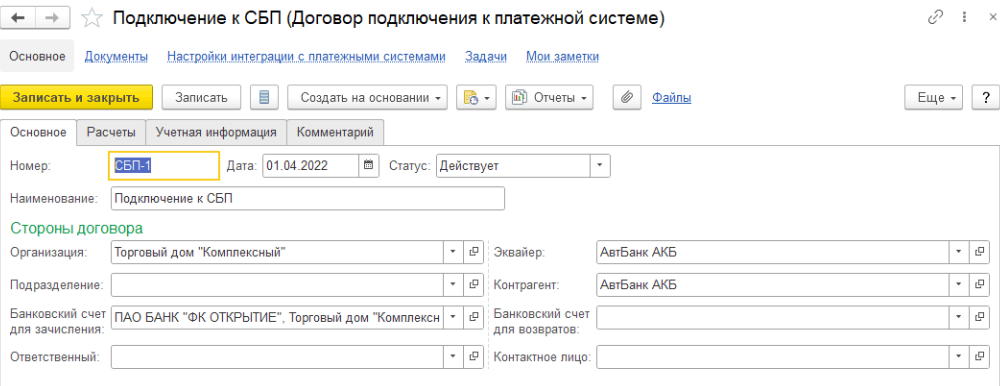Expand the Ответственный dropdown arrow
This screenshot has width=1000, height=386.
pyautogui.click(x=453, y=357)
